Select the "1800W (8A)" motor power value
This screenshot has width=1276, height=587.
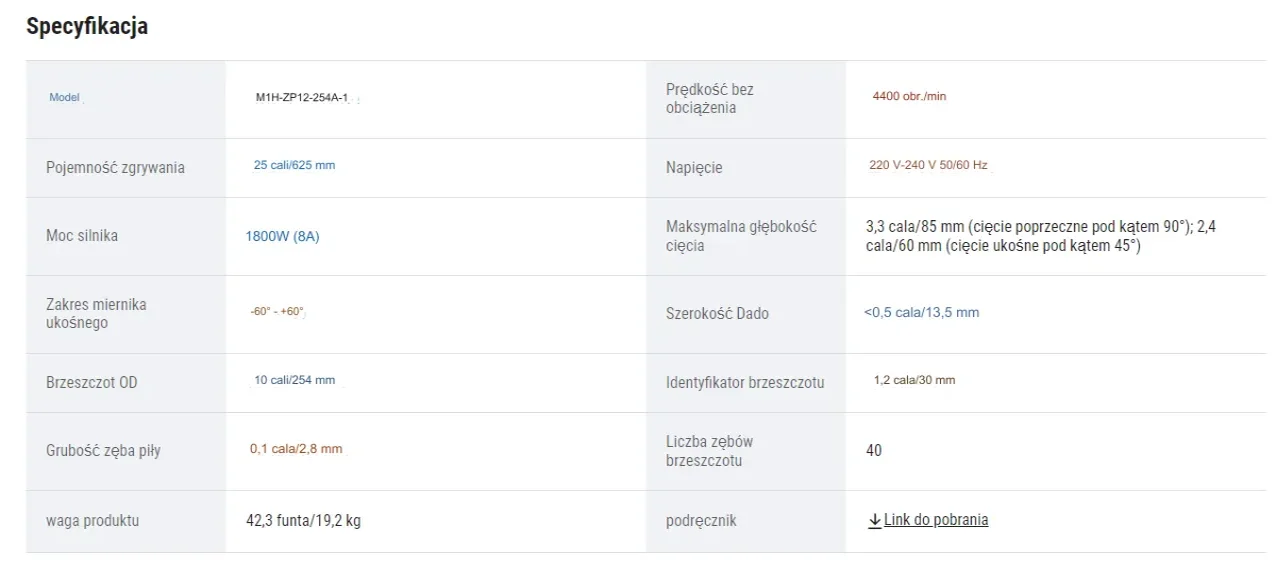coord(282,236)
